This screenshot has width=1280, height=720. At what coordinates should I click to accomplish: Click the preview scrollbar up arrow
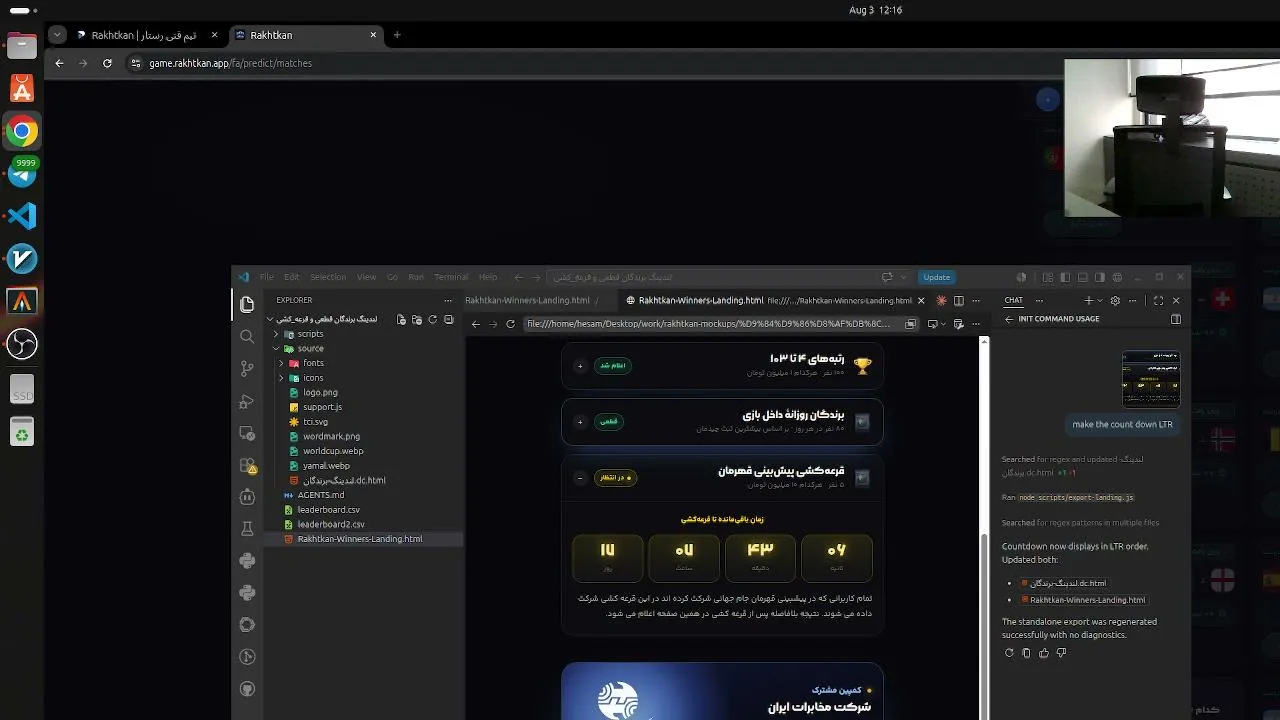coord(984,342)
